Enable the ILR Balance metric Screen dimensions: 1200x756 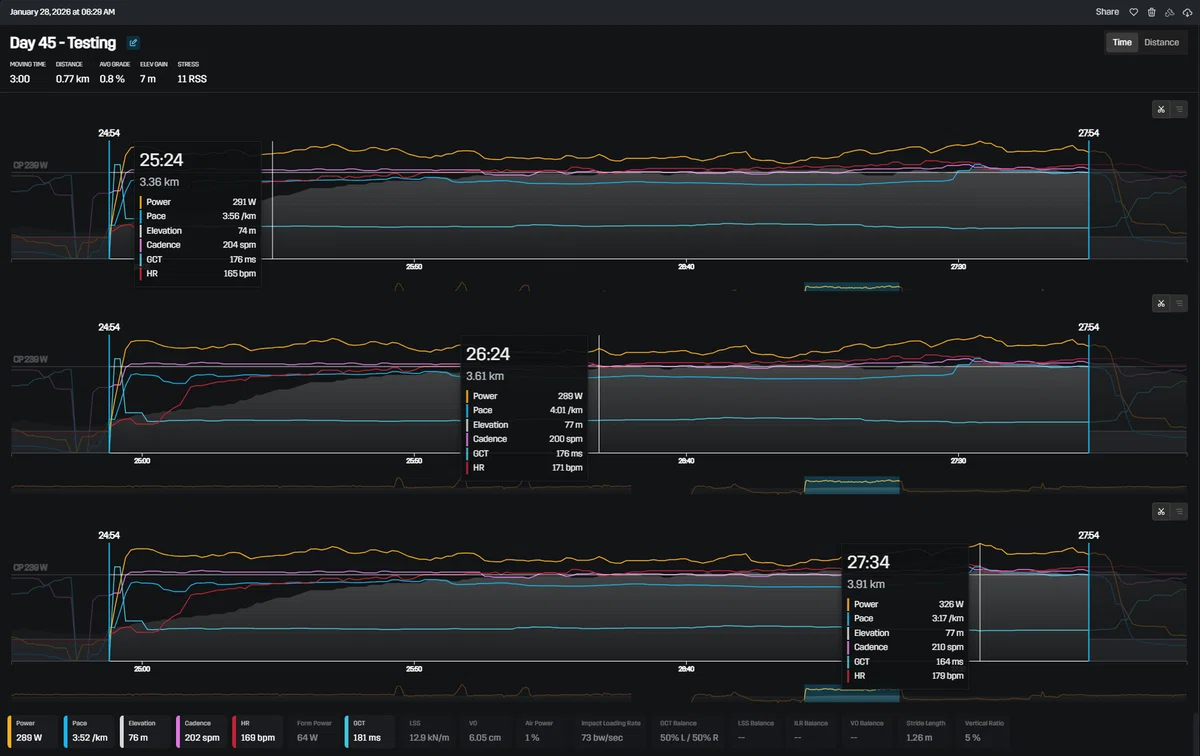811,731
